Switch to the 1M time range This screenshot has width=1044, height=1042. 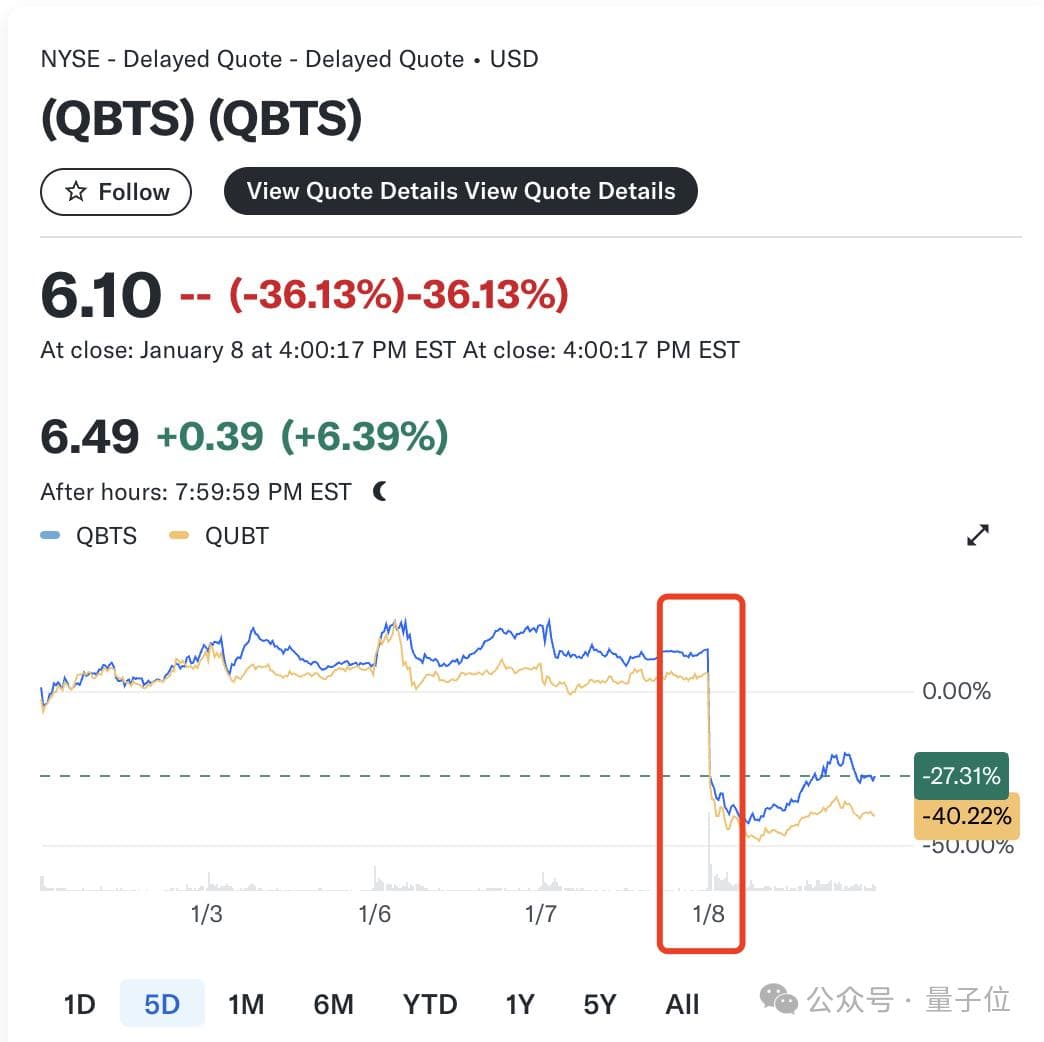pyautogui.click(x=246, y=1004)
